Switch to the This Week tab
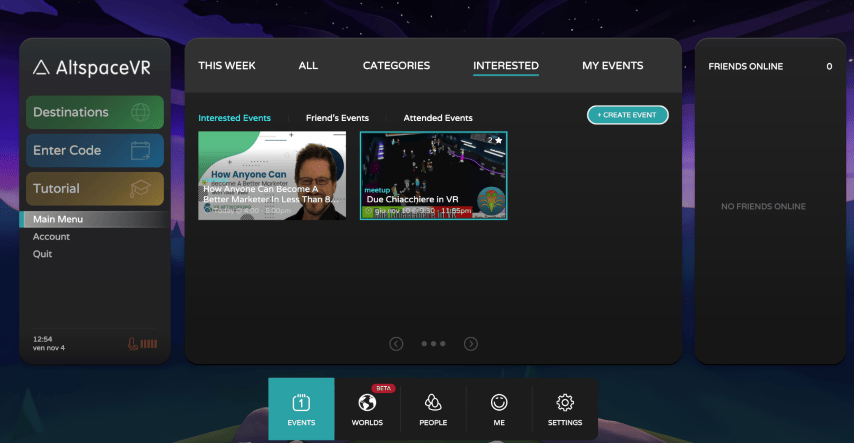This screenshot has height=443, width=854. 227,66
